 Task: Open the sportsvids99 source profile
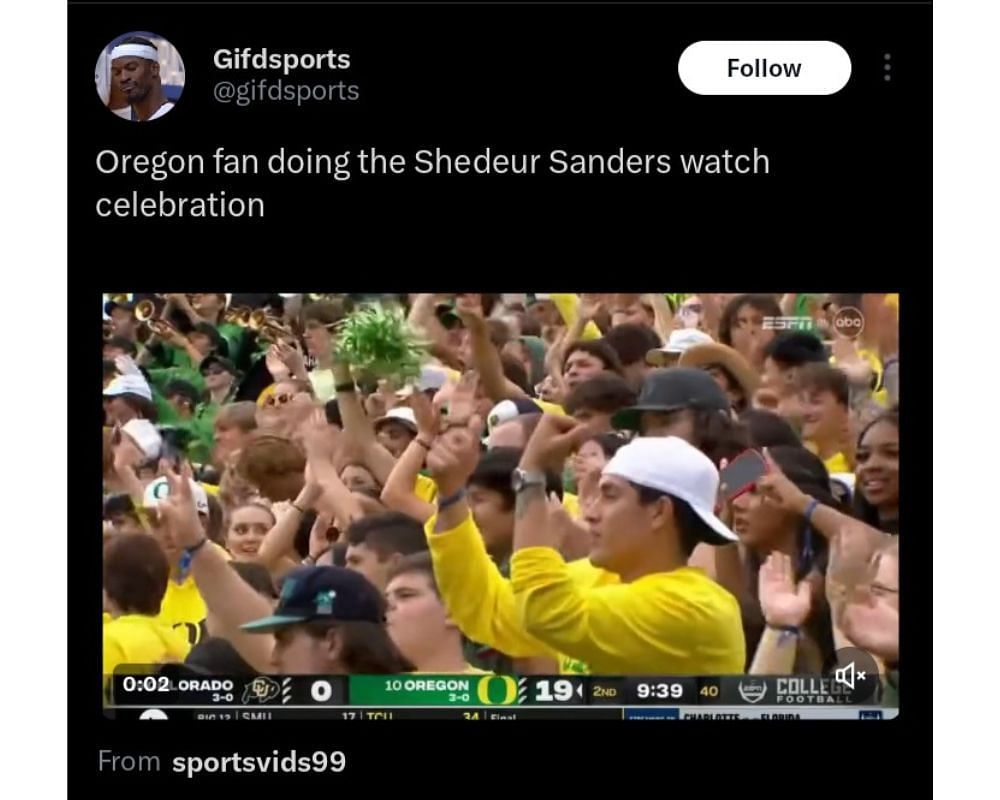(259, 762)
